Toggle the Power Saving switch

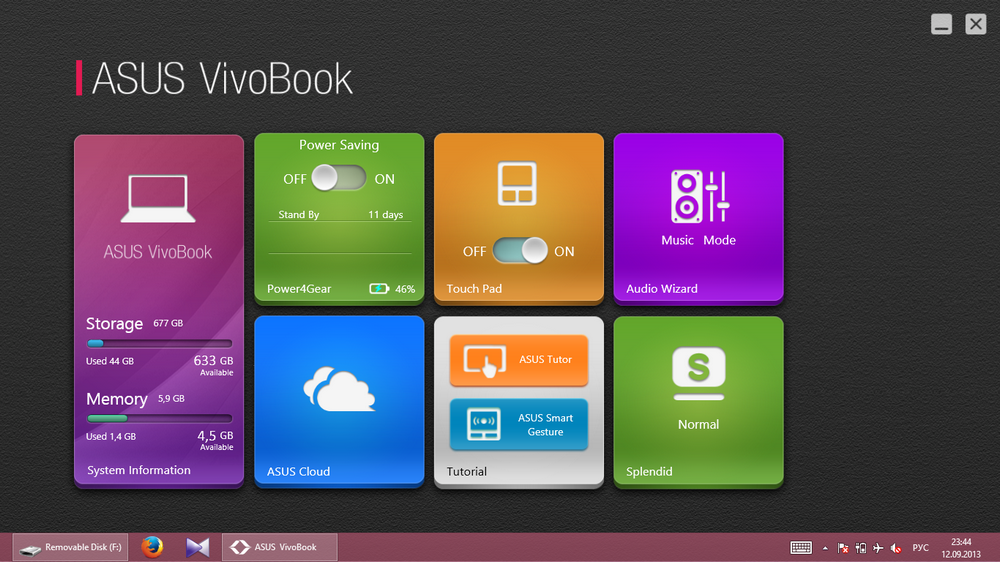(339, 178)
